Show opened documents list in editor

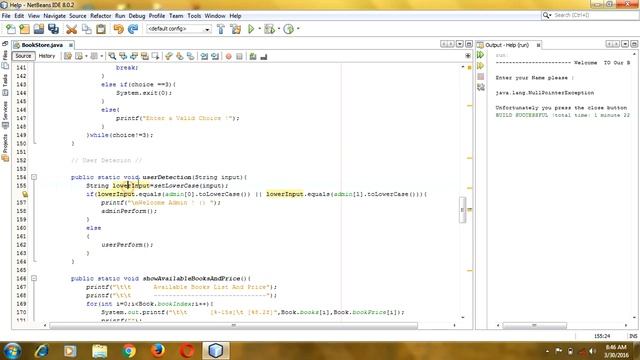460,44
